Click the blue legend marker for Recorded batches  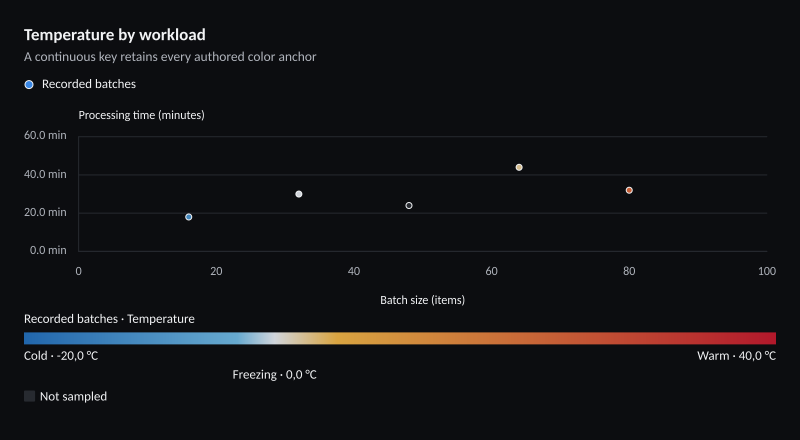pos(29,85)
